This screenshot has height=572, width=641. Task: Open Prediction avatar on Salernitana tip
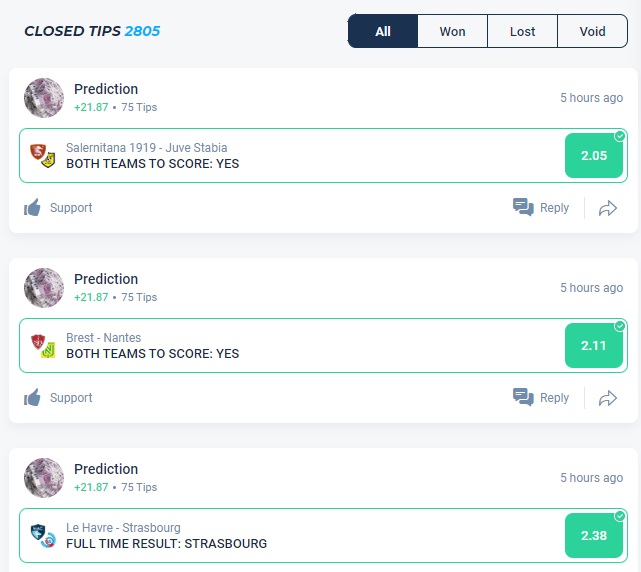44,98
